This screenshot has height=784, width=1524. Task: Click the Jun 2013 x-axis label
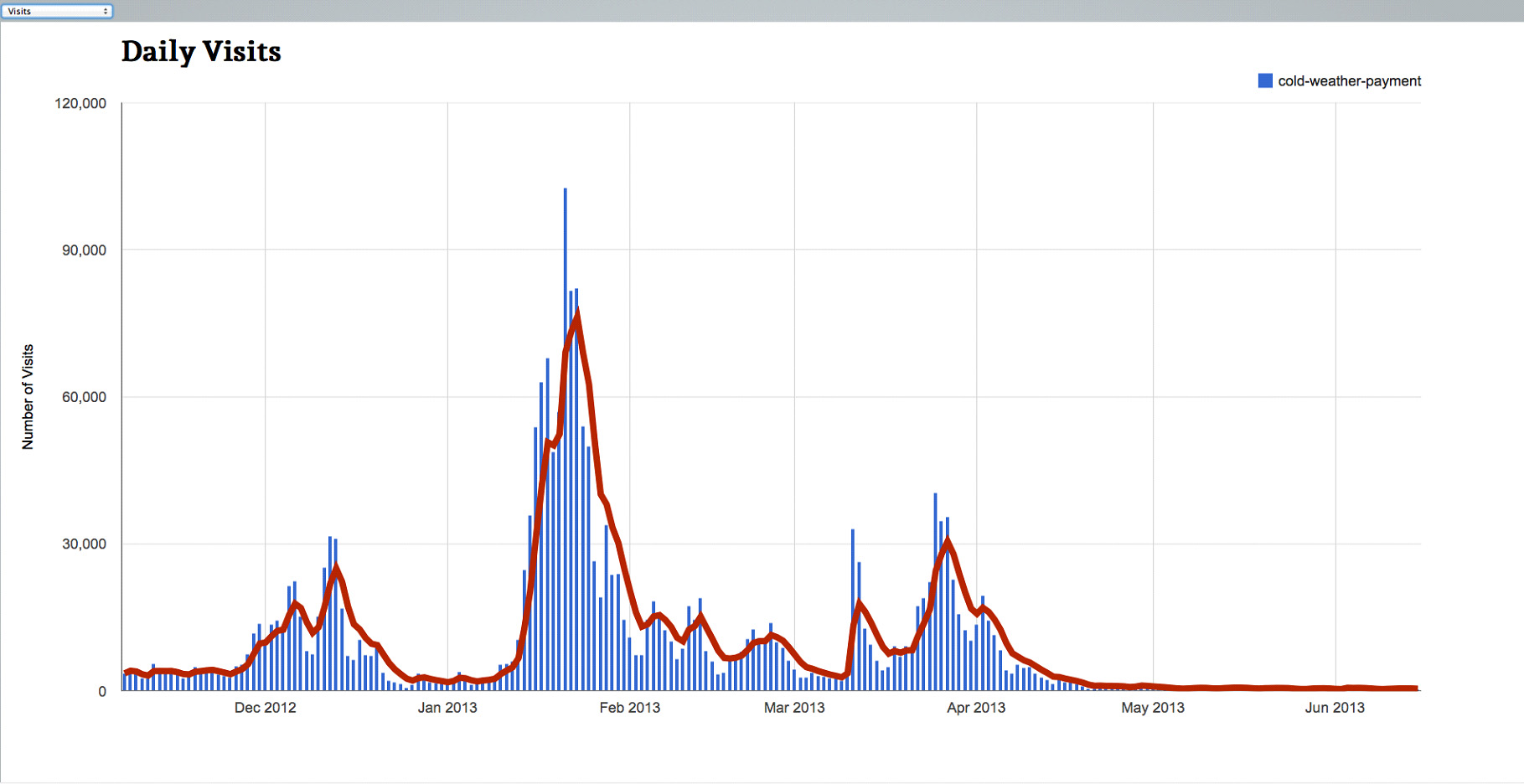(x=1335, y=708)
